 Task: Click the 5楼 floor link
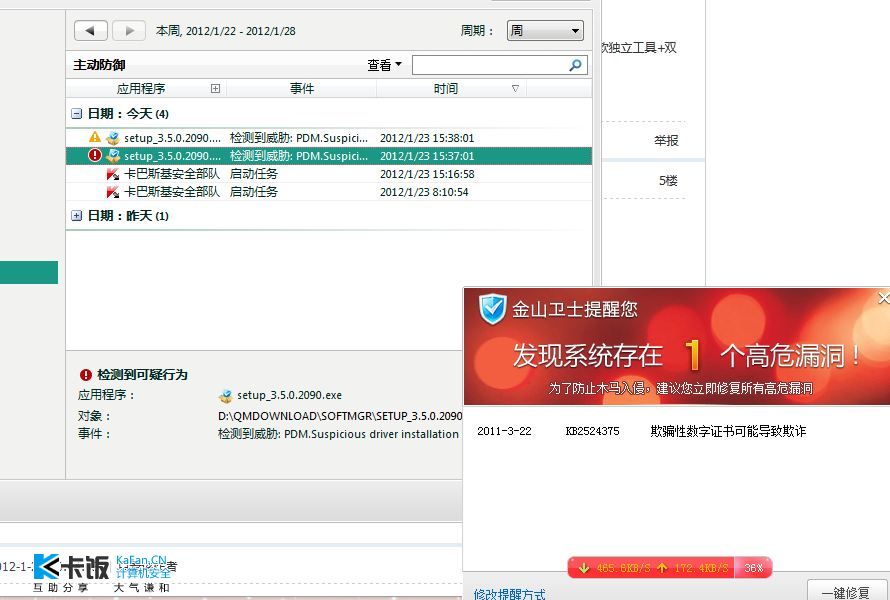point(668,181)
